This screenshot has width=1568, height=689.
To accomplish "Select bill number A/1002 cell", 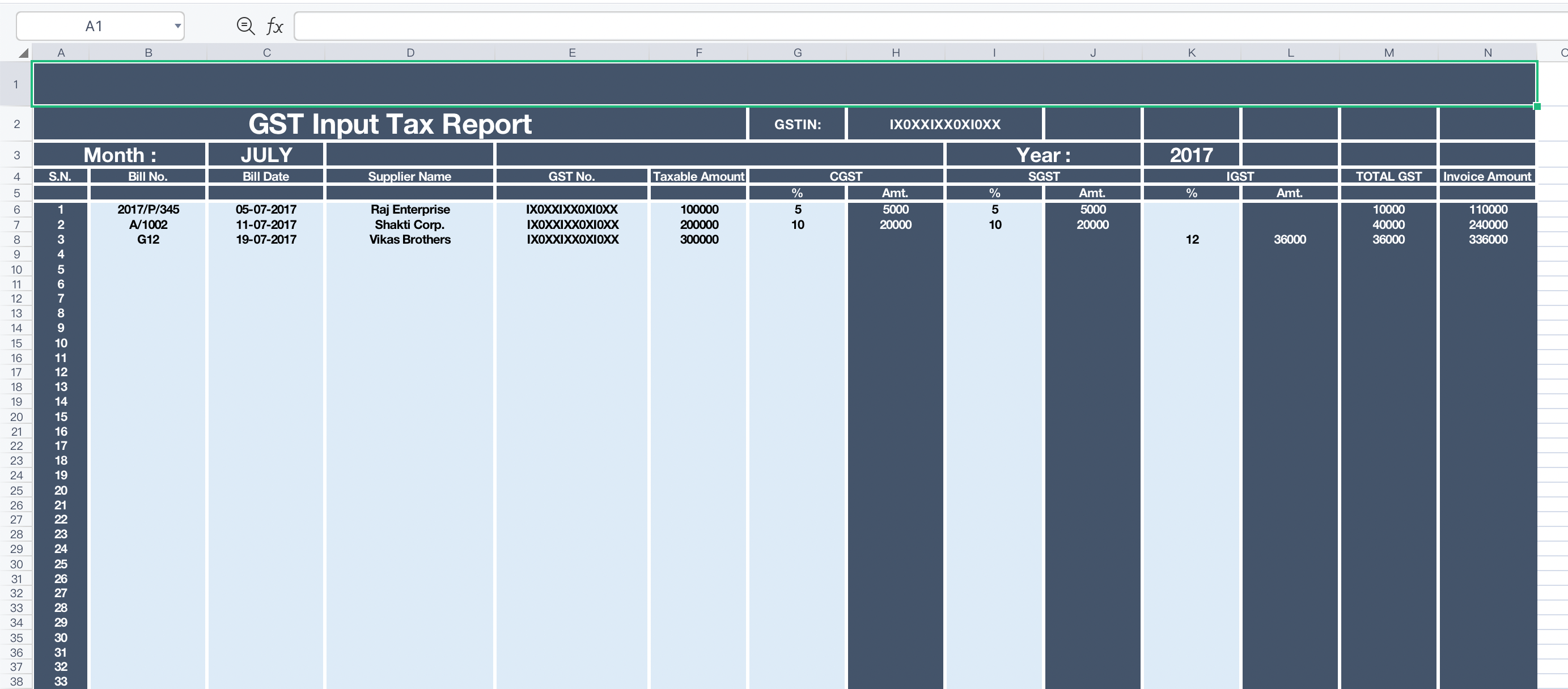I will (148, 224).
